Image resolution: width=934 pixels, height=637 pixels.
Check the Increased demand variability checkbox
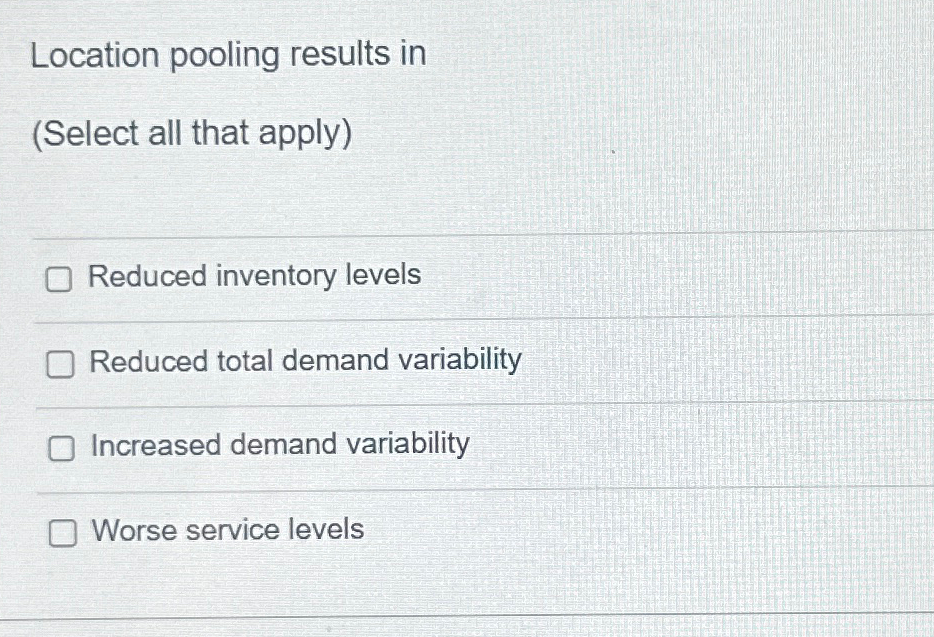[x=62, y=450]
